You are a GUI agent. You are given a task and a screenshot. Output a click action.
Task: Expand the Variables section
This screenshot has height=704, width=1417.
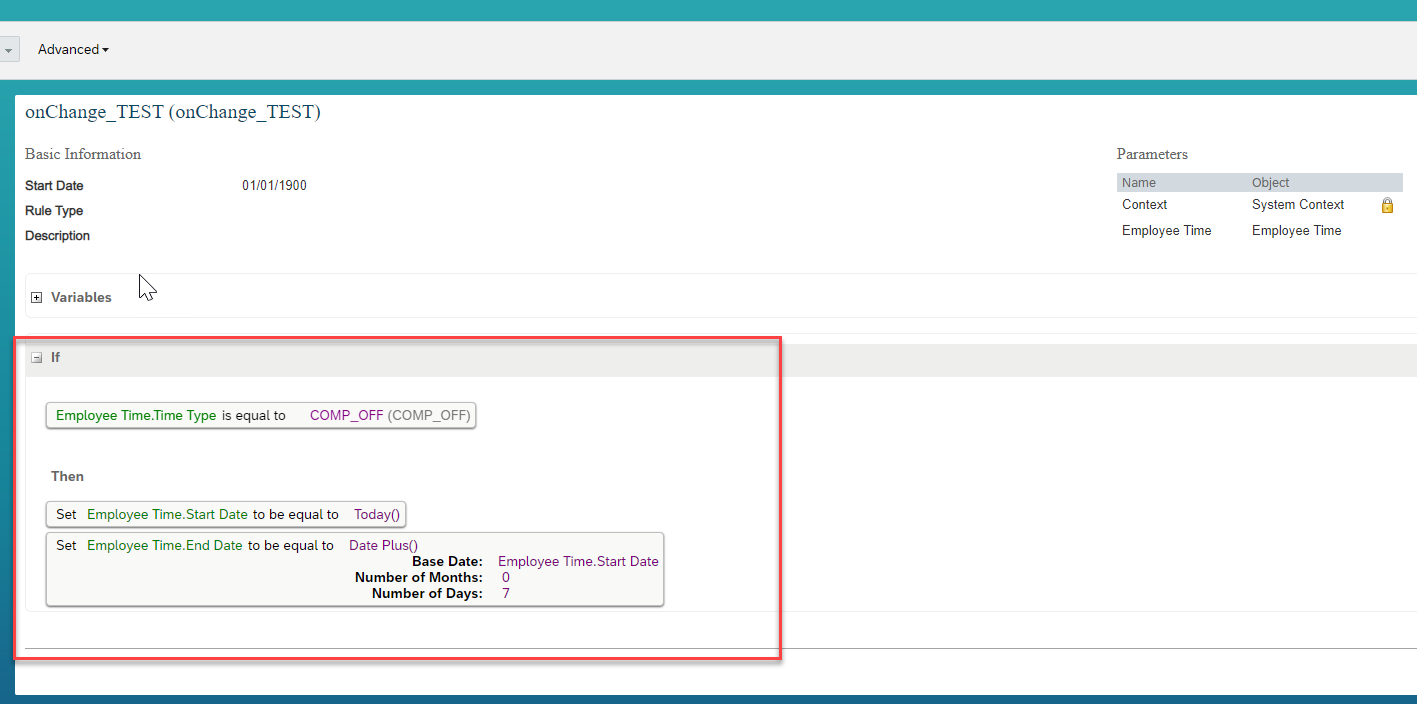tap(37, 298)
